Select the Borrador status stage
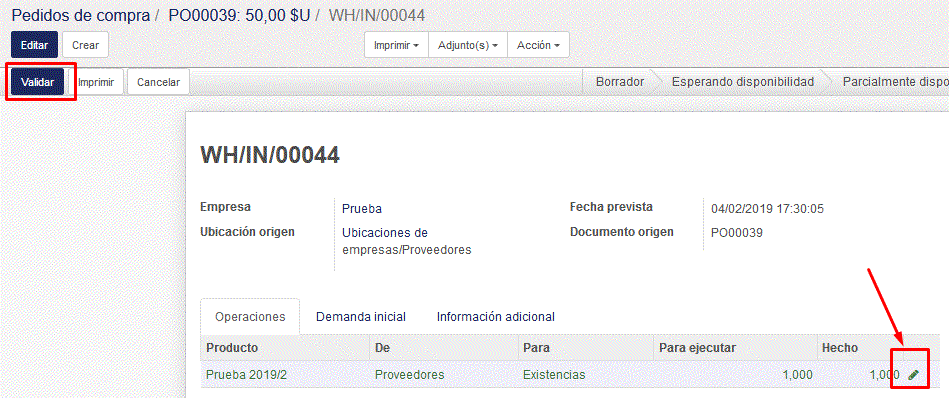 (619, 82)
